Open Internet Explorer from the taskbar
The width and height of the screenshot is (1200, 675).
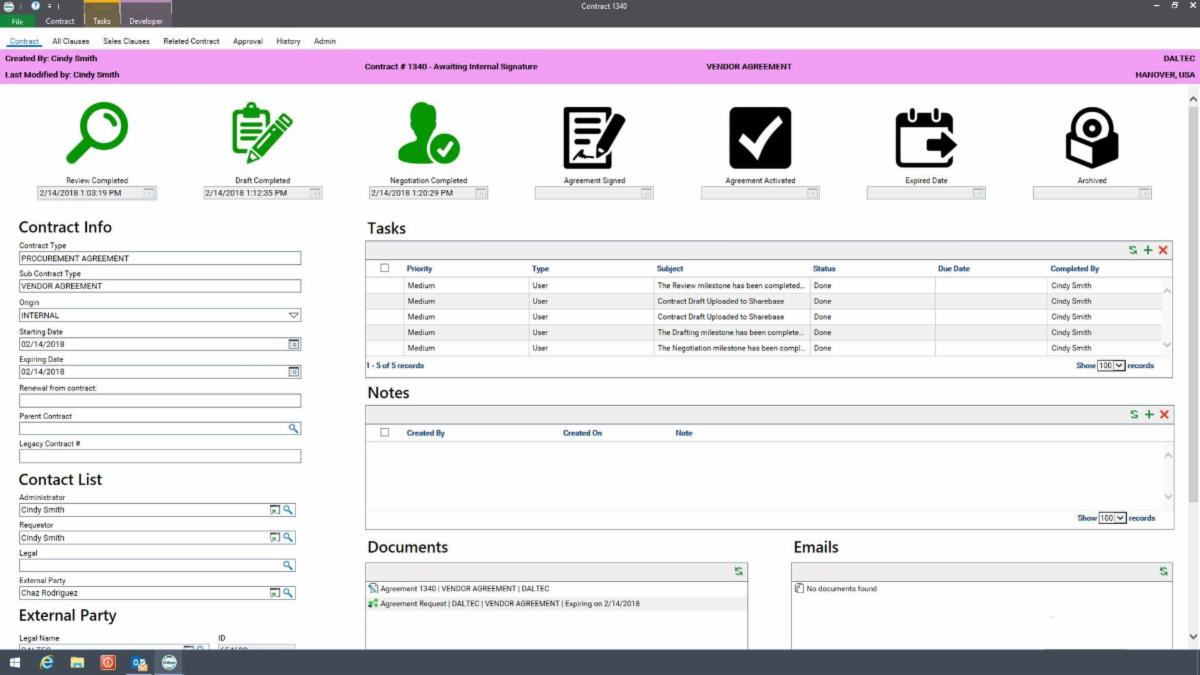point(46,662)
